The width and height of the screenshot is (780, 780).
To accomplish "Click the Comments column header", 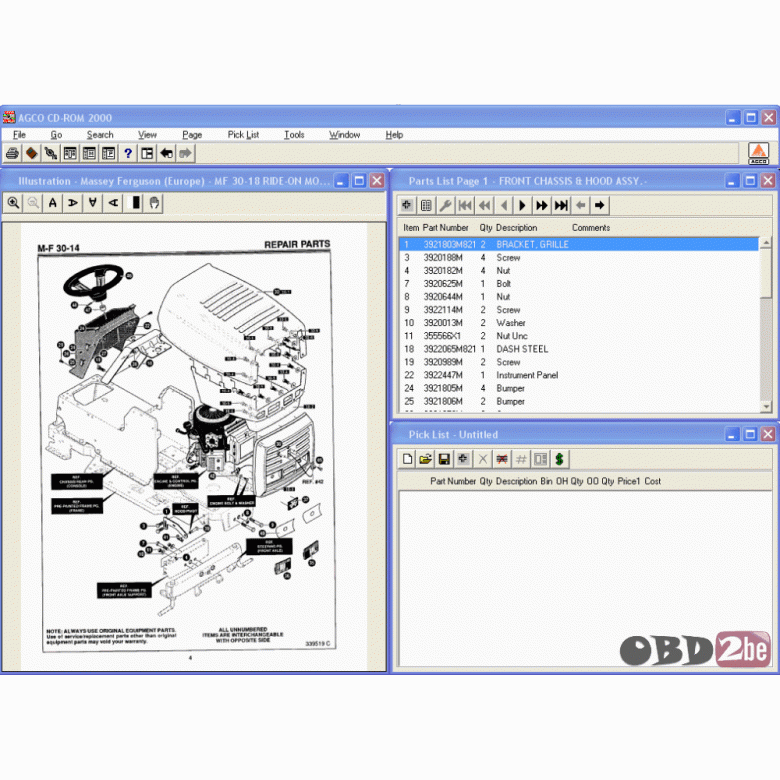I will (x=591, y=227).
